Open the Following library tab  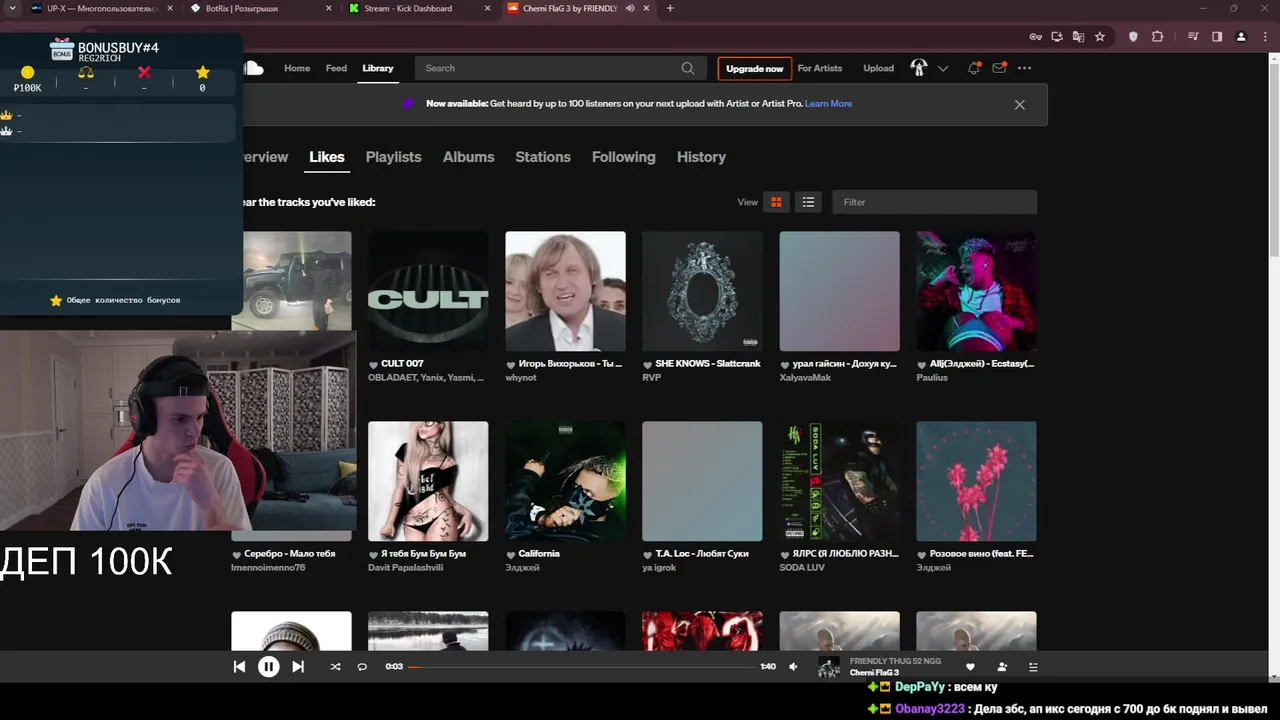click(623, 157)
